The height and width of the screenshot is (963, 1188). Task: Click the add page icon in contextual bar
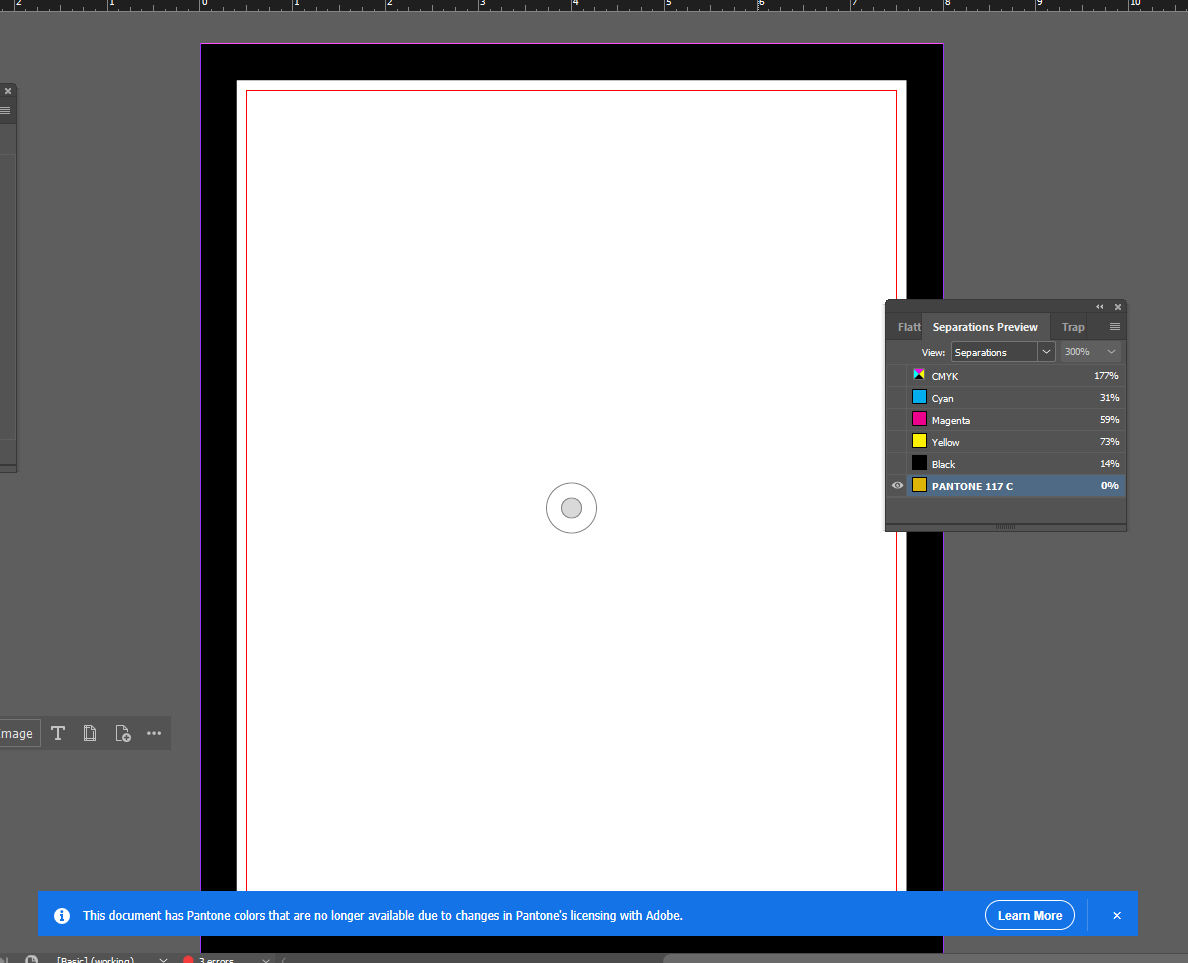122,733
